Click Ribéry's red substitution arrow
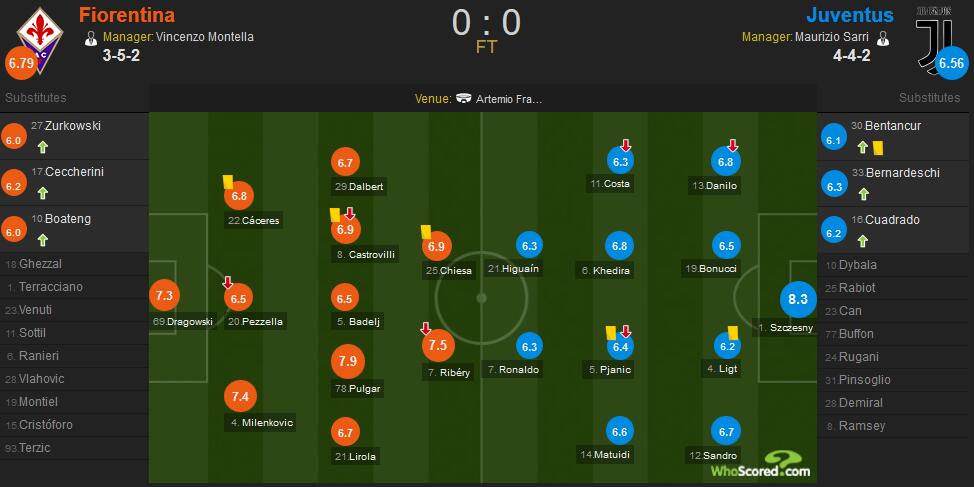974x487 pixels. [x=426, y=328]
